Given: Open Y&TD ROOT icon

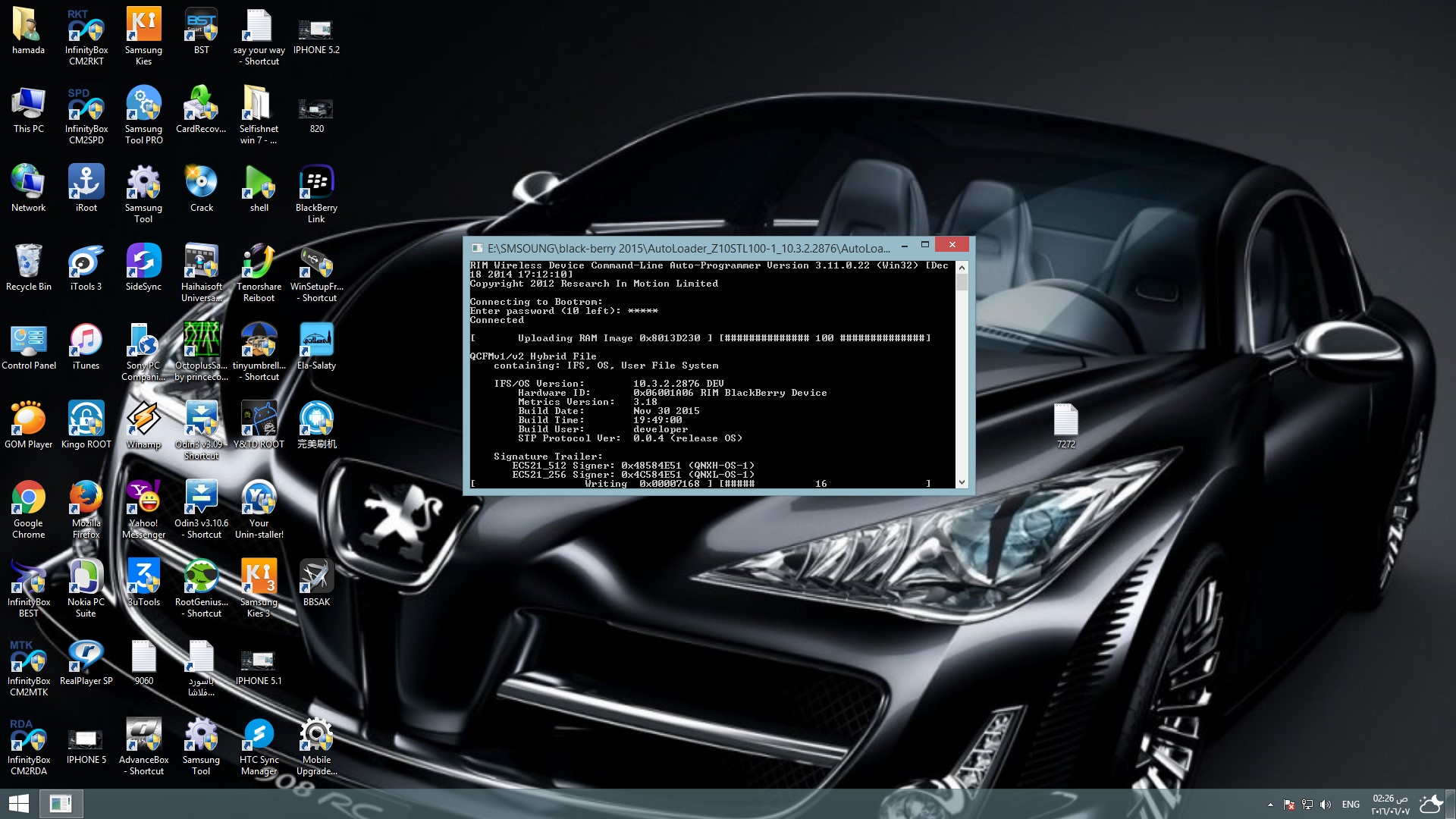Looking at the screenshot, I should coord(259,426).
